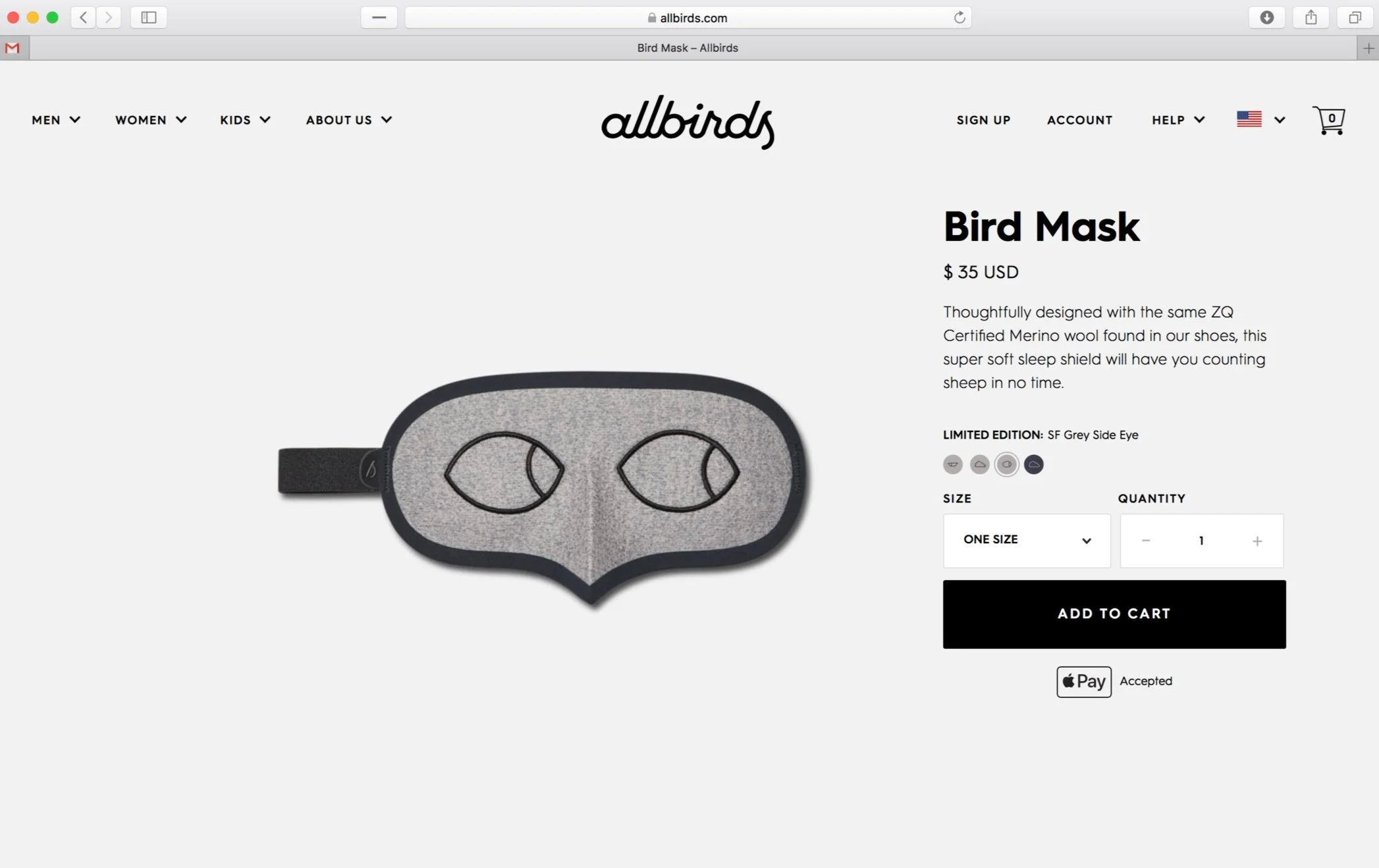Show all tabs overview icon
The image size is (1379, 868).
click(x=1355, y=18)
